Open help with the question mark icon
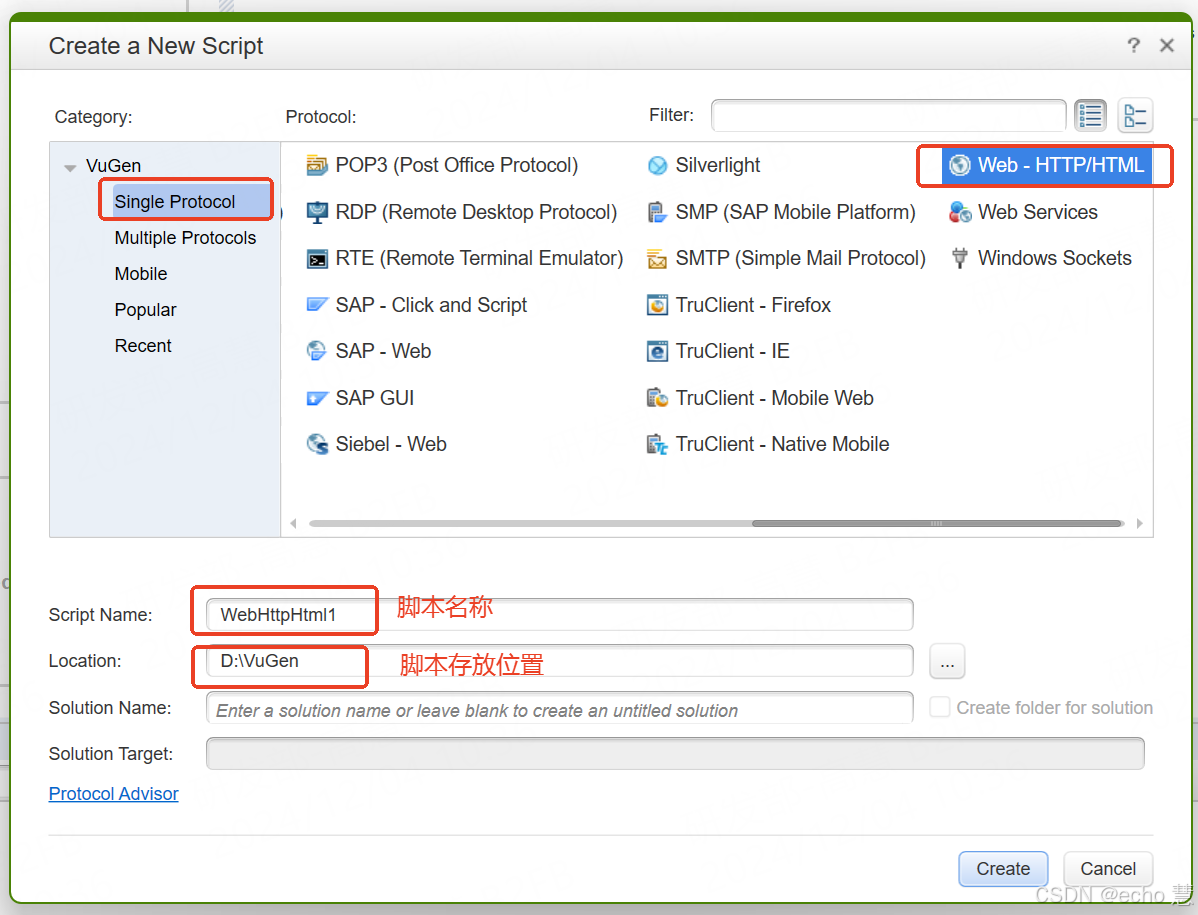The width and height of the screenshot is (1198, 915). point(1134,46)
